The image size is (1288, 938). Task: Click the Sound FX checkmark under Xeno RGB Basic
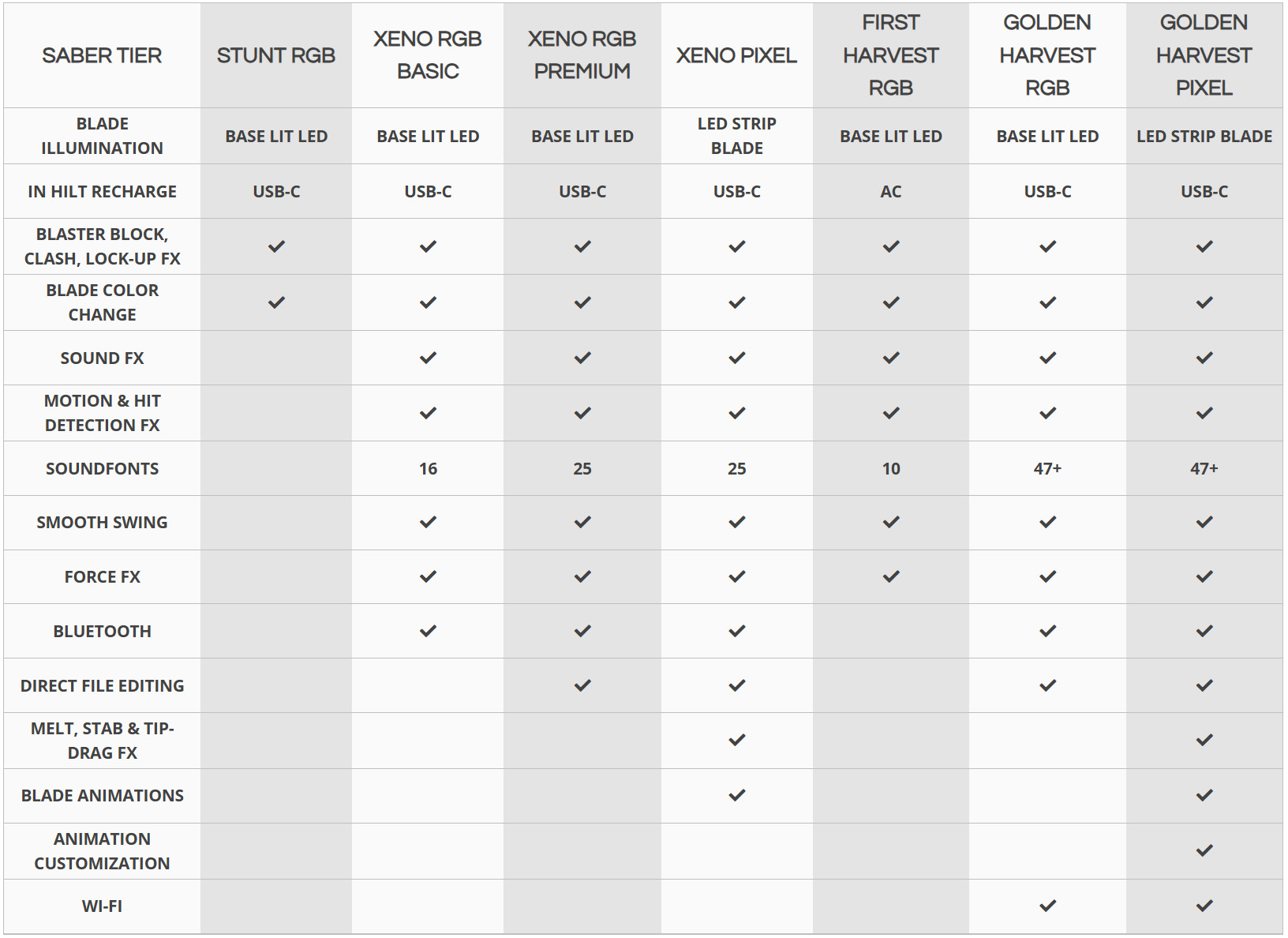(428, 358)
